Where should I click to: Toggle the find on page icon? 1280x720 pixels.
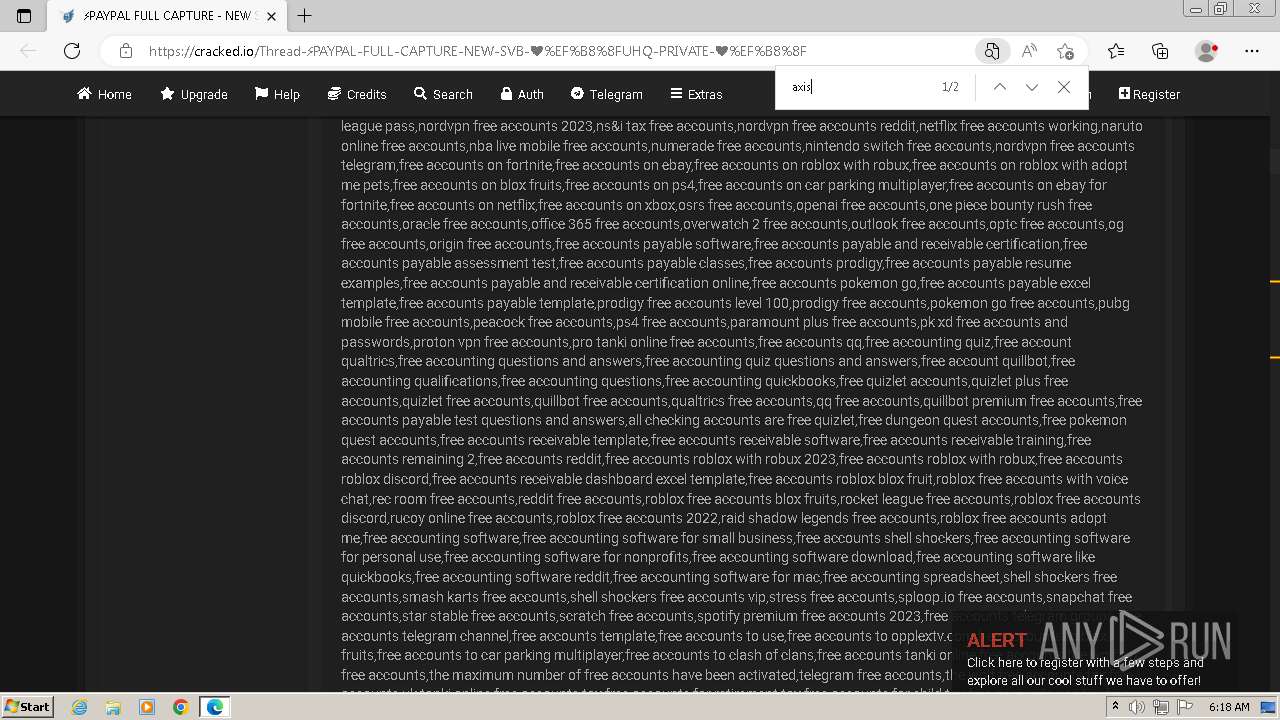(991, 51)
